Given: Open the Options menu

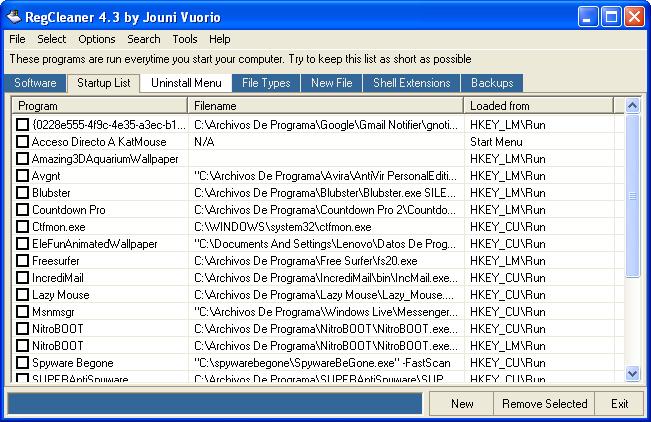Looking at the screenshot, I should pyautogui.click(x=97, y=39).
